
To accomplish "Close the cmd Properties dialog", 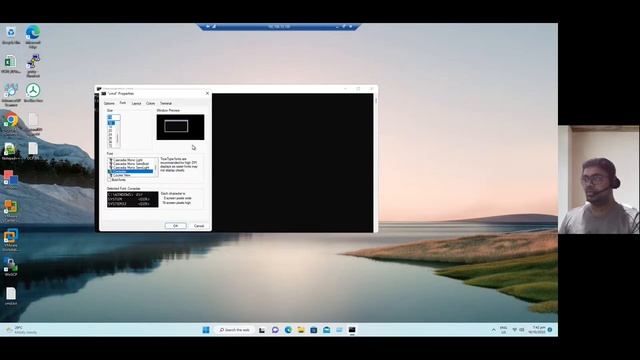I will coord(207,93).
